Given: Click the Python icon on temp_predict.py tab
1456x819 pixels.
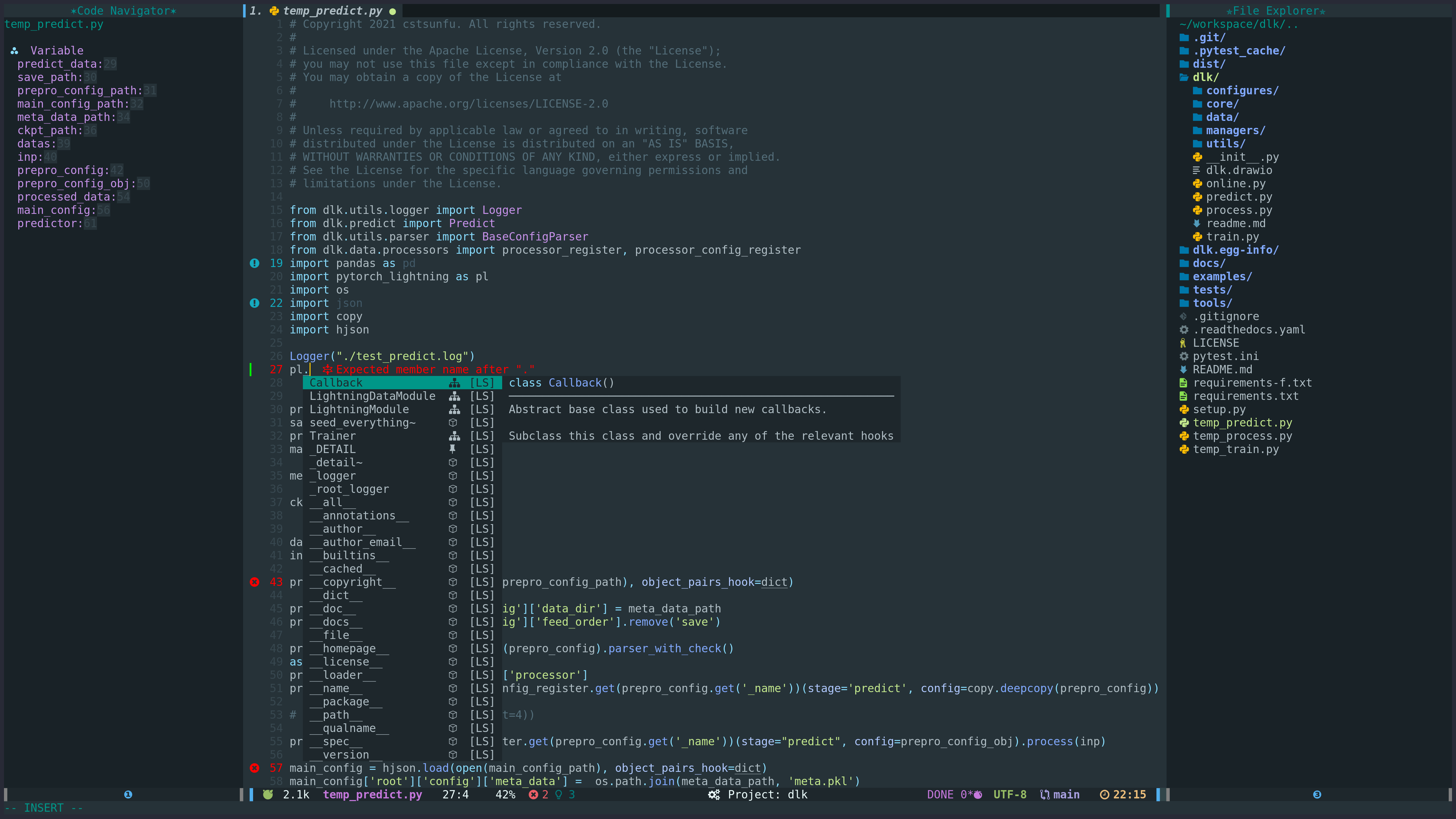Looking at the screenshot, I should pyautogui.click(x=274, y=11).
